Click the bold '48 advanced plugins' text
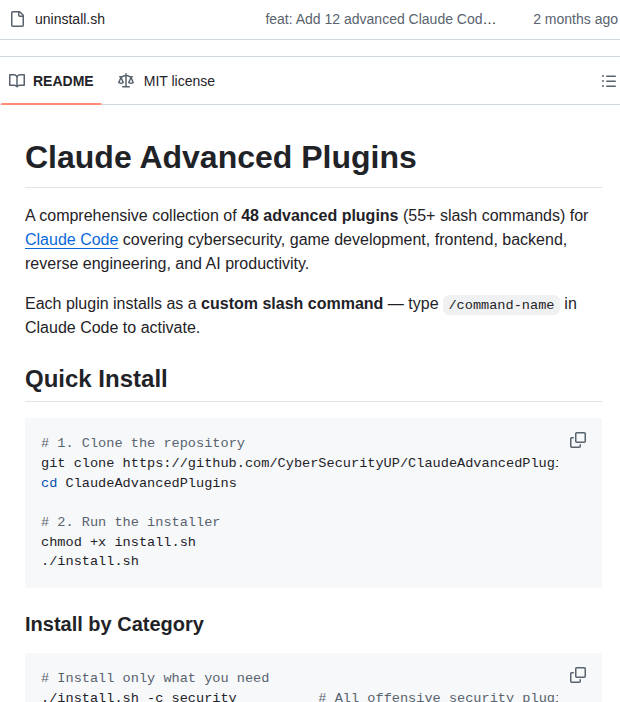This screenshot has width=620, height=702. (x=320, y=215)
